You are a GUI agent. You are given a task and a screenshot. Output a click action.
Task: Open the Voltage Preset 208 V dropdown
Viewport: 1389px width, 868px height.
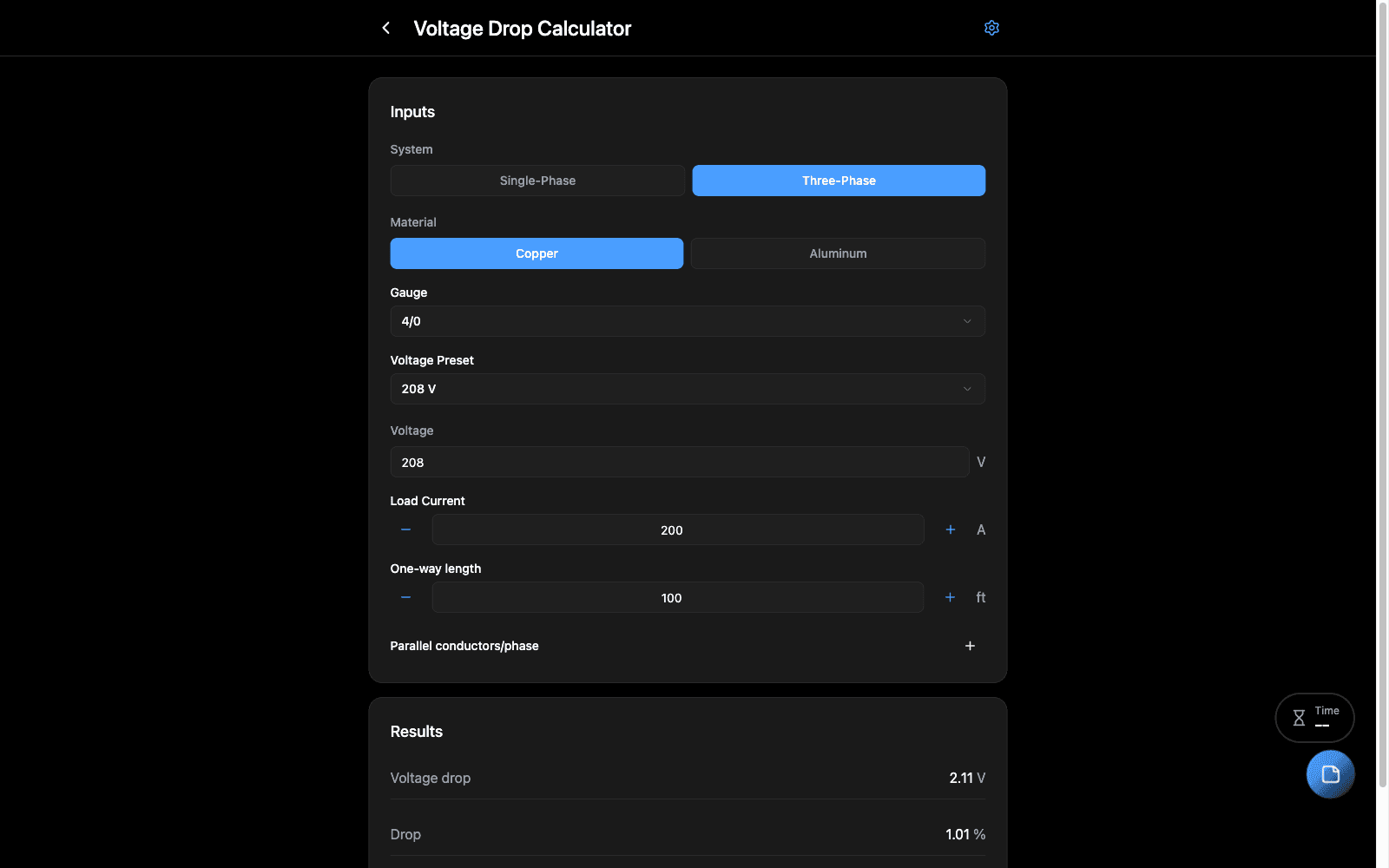pyautogui.click(x=688, y=389)
